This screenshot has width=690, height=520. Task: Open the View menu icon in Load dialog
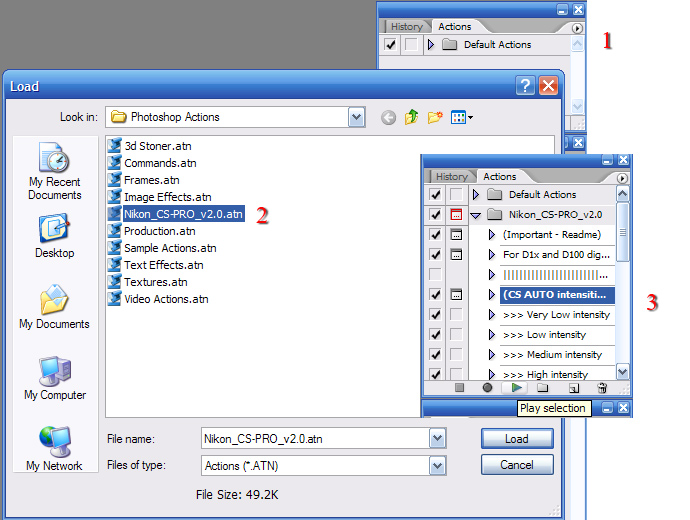point(462,117)
